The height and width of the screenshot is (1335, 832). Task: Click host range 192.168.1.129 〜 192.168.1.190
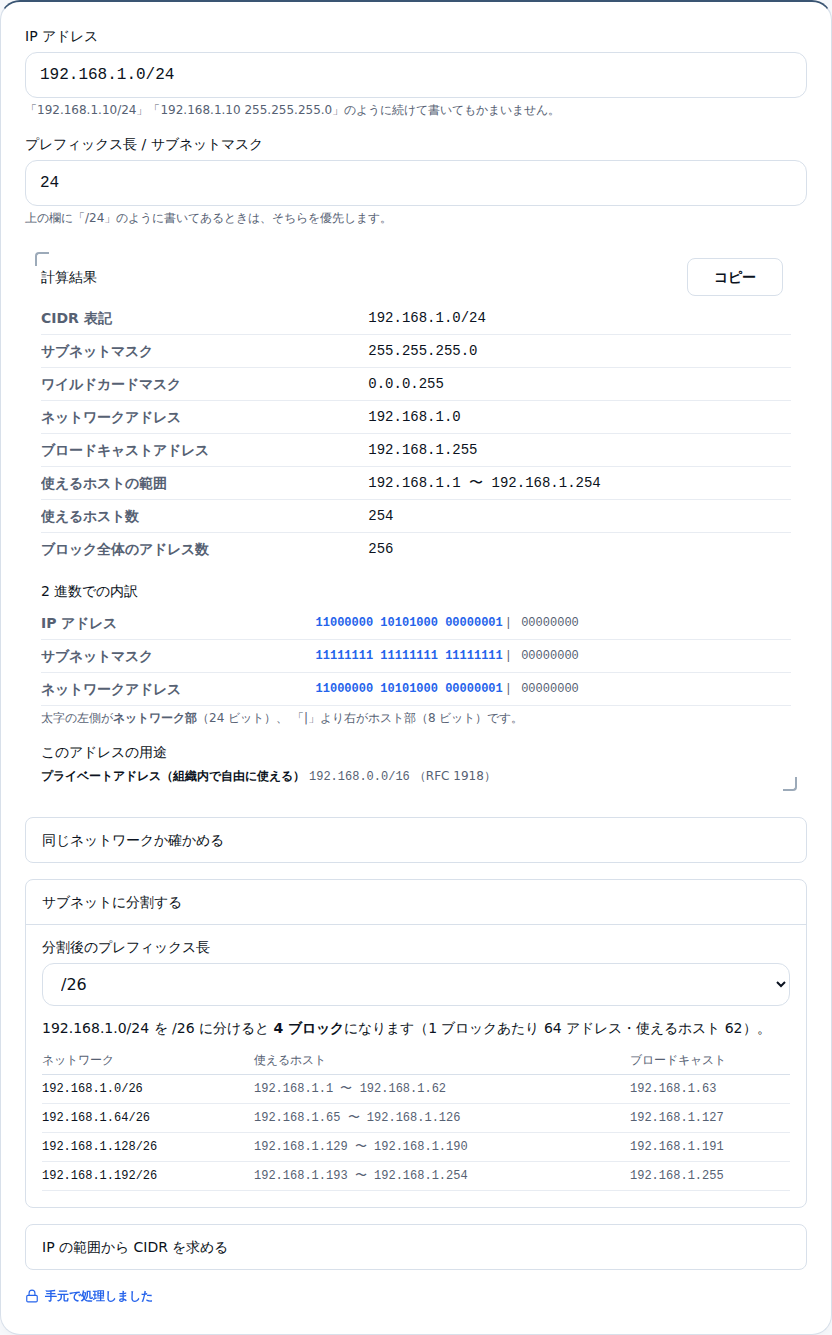pos(361,1147)
